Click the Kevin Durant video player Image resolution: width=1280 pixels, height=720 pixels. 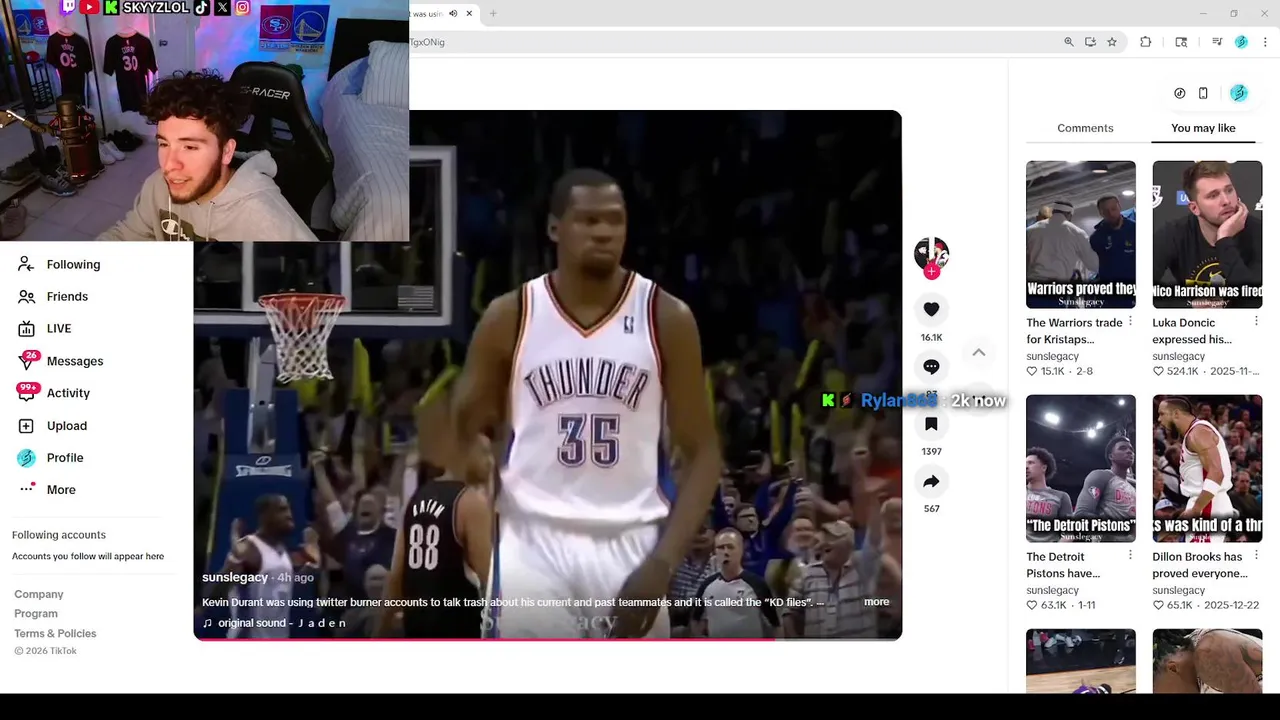click(548, 375)
